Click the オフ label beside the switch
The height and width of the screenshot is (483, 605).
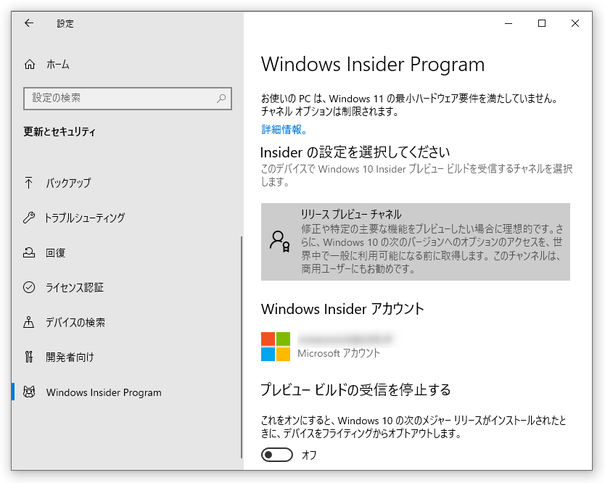click(x=309, y=455)
